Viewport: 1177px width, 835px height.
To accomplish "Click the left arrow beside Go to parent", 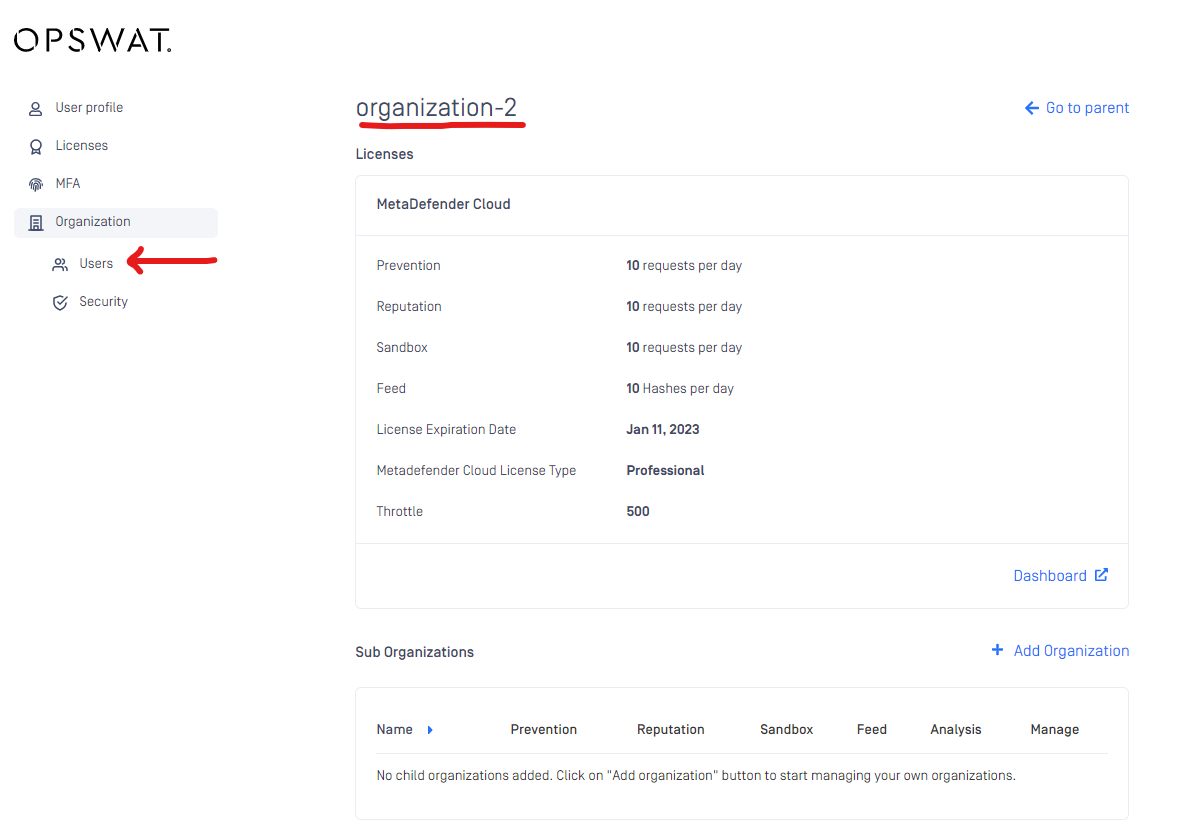I will [1032, 108].
